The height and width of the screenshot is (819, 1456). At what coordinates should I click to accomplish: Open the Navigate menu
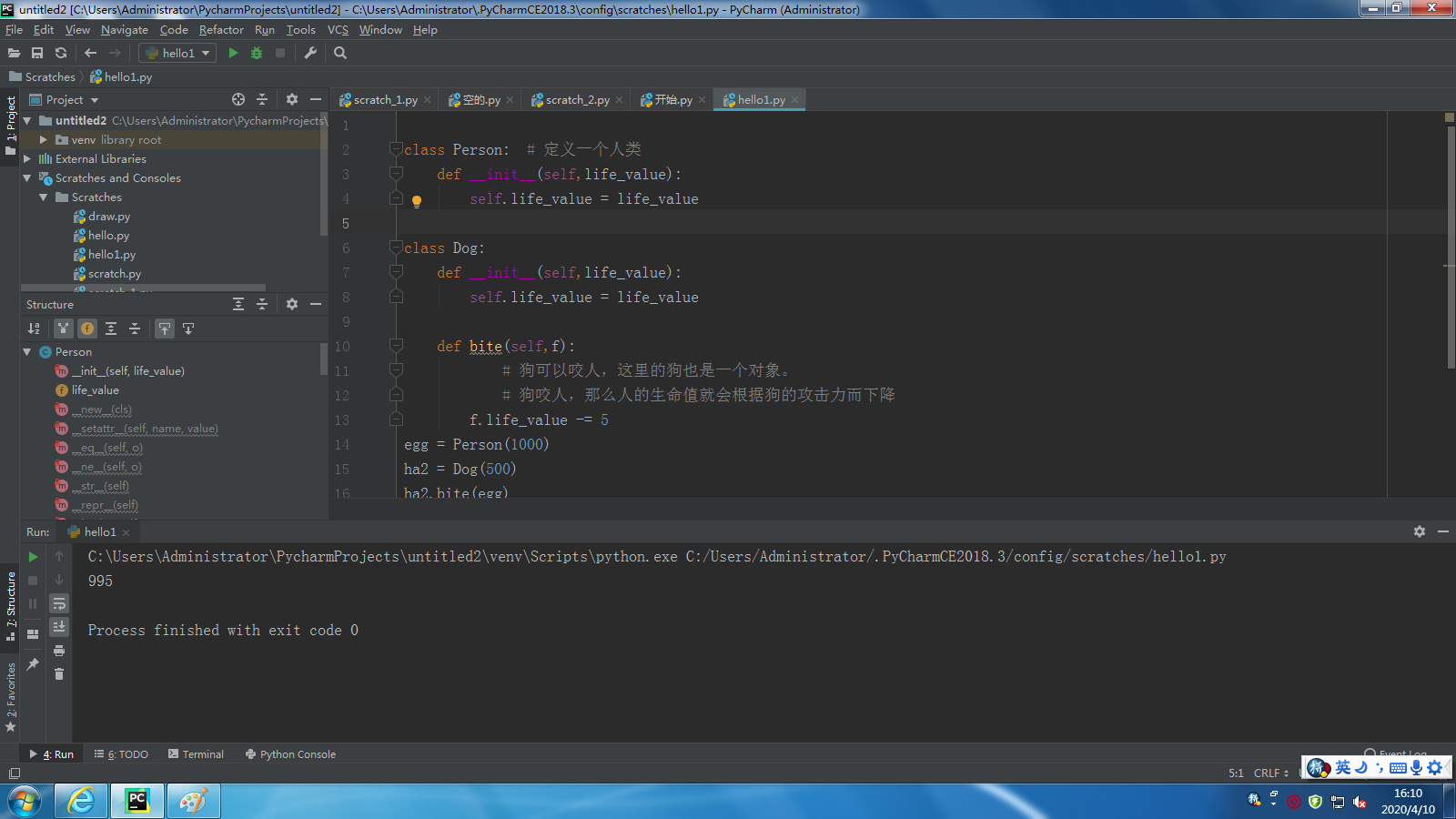click(x=125, y=29)
